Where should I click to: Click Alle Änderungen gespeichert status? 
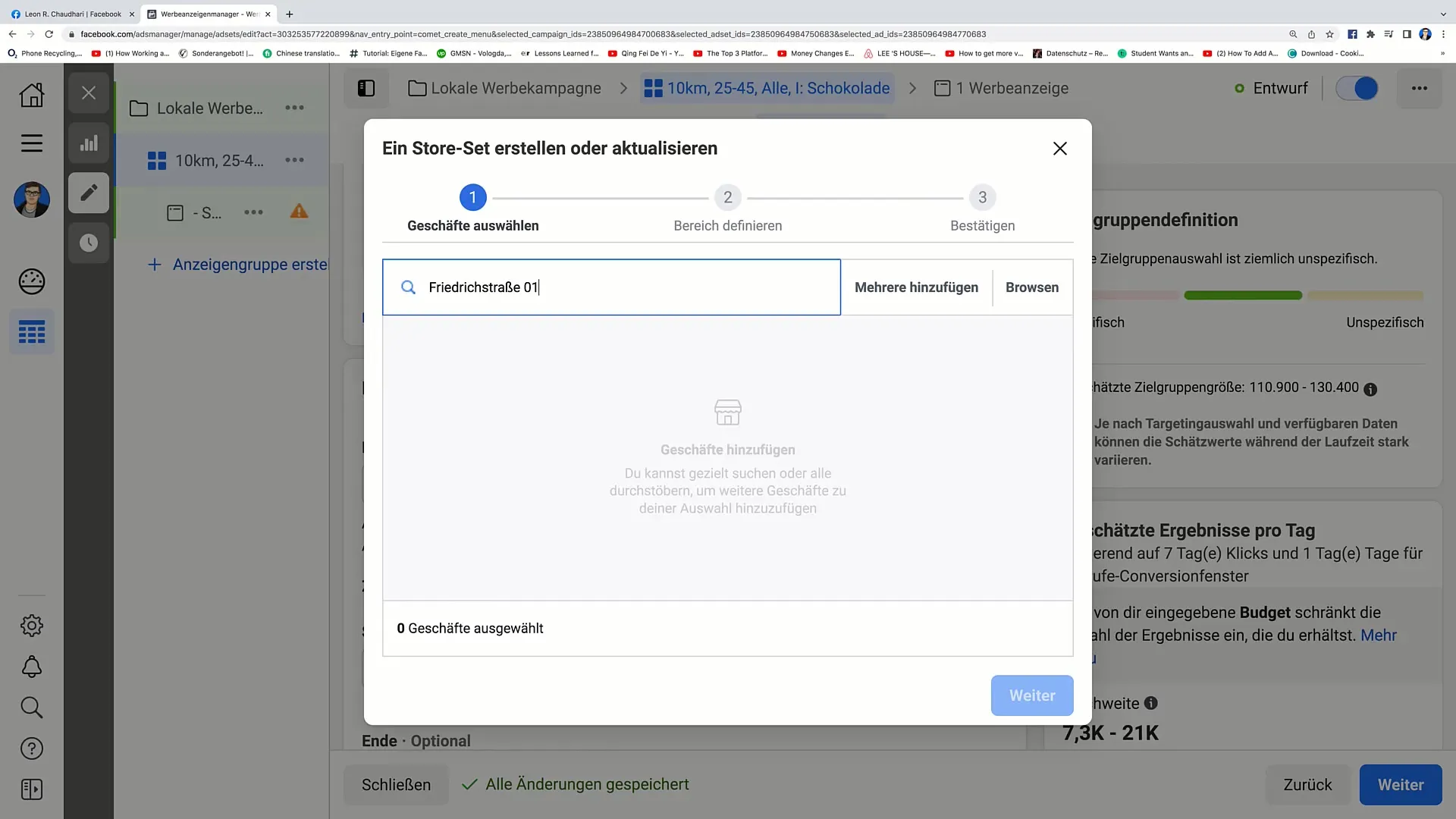(x=576, y=785)
